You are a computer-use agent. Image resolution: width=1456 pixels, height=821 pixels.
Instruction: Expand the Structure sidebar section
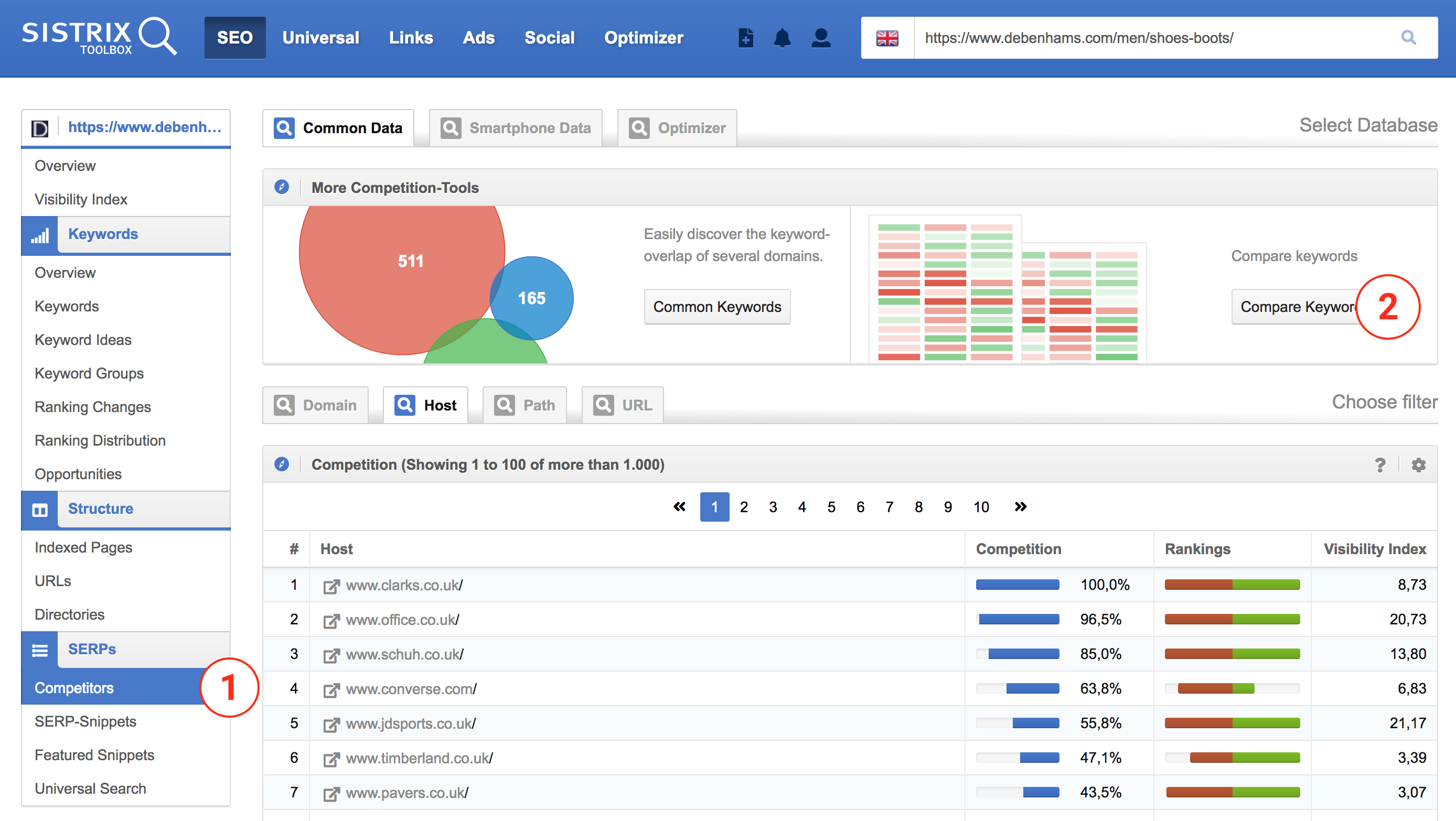pos(144,509)
